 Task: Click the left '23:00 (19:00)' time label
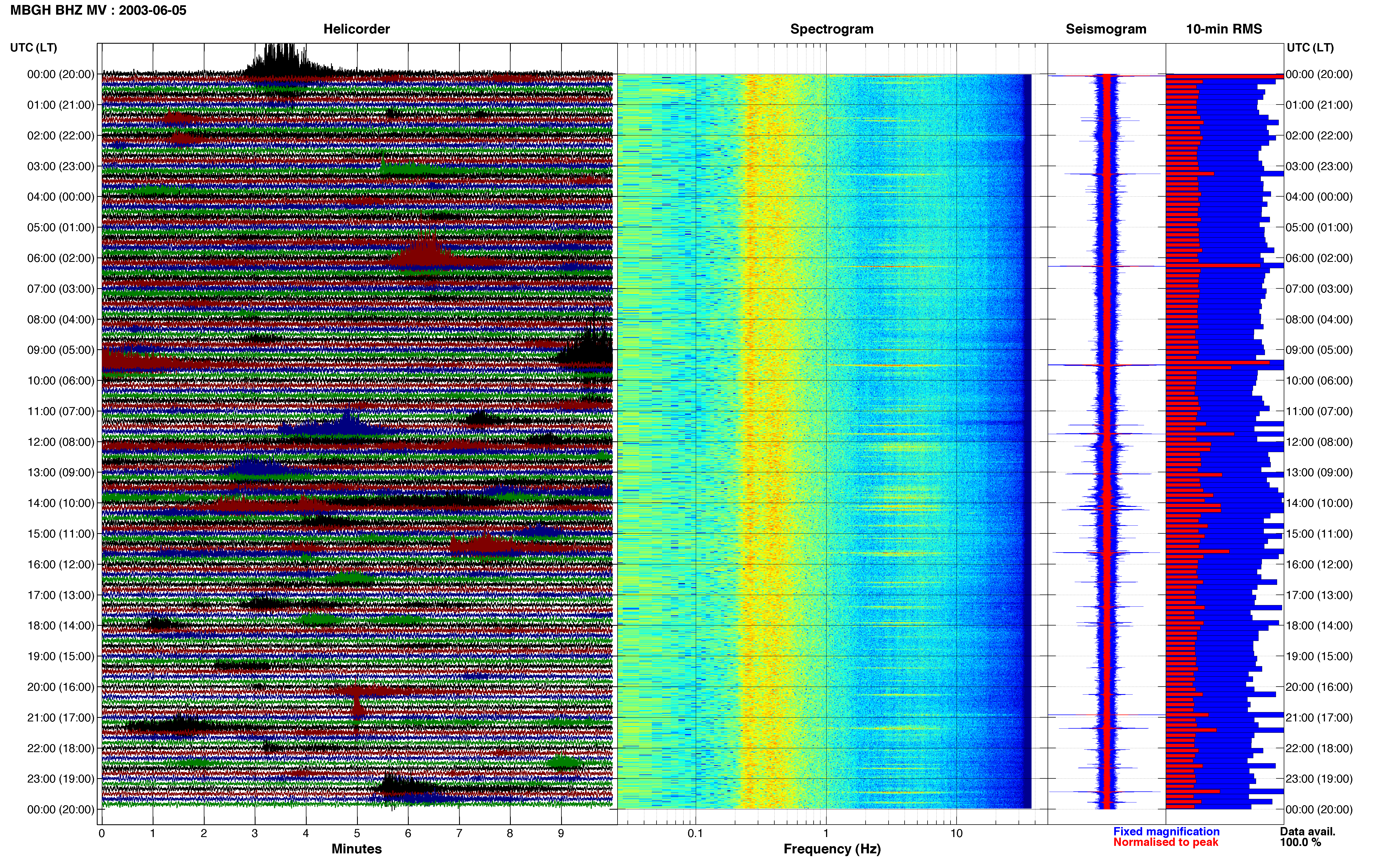pos(60,778)
